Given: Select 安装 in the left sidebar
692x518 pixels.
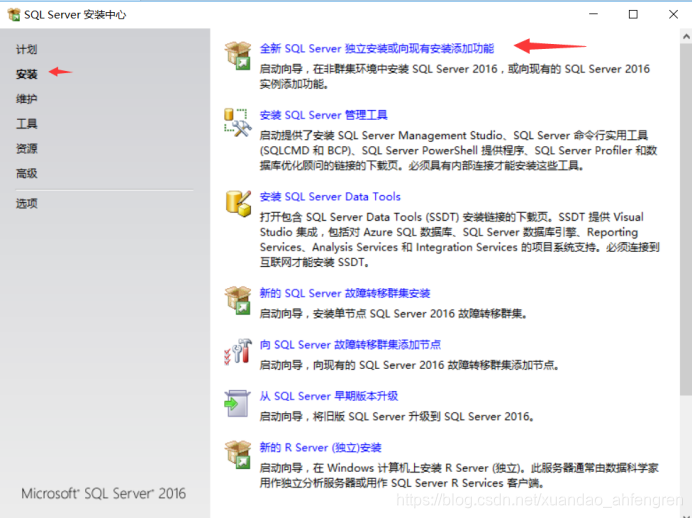Looking at the screenshot, I should (26, 74).
